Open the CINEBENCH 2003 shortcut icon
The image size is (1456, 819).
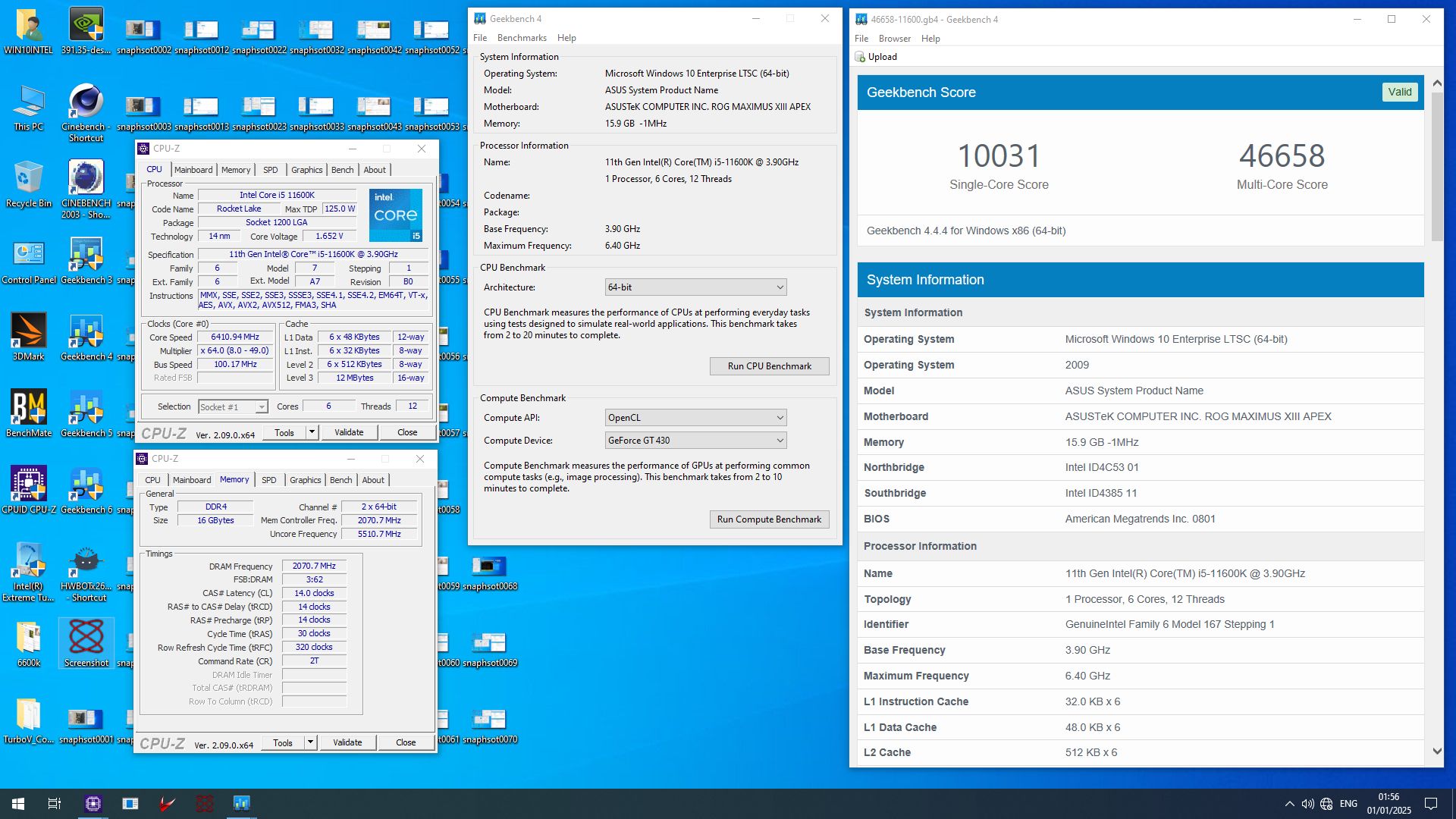[x=86, y=190]
